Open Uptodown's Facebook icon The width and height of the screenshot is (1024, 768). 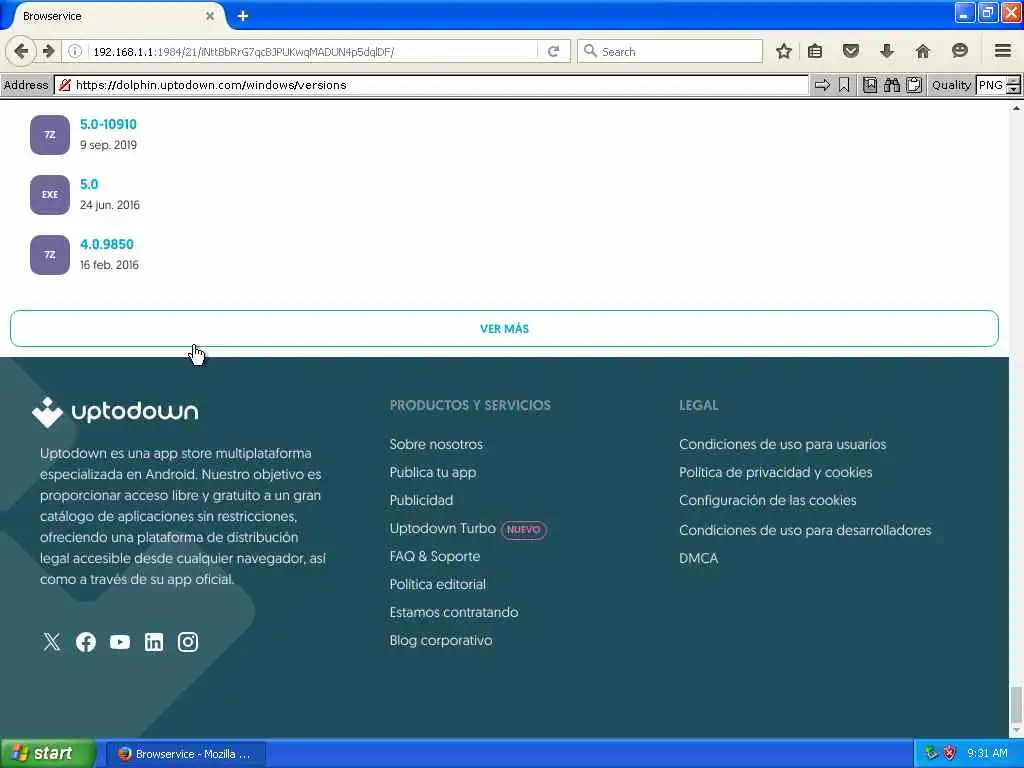[86, 642]
